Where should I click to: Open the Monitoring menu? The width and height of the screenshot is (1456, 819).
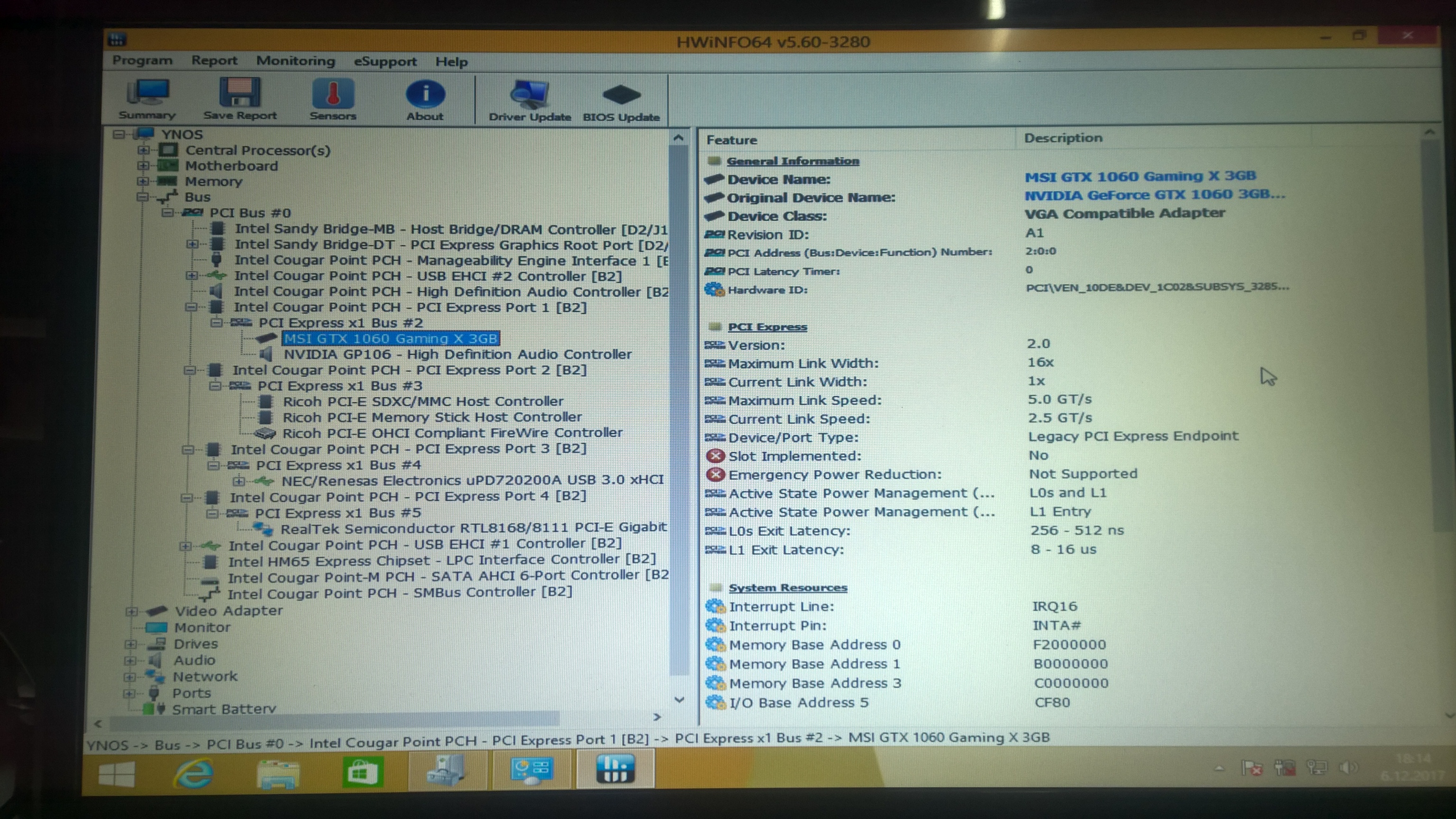296,61
